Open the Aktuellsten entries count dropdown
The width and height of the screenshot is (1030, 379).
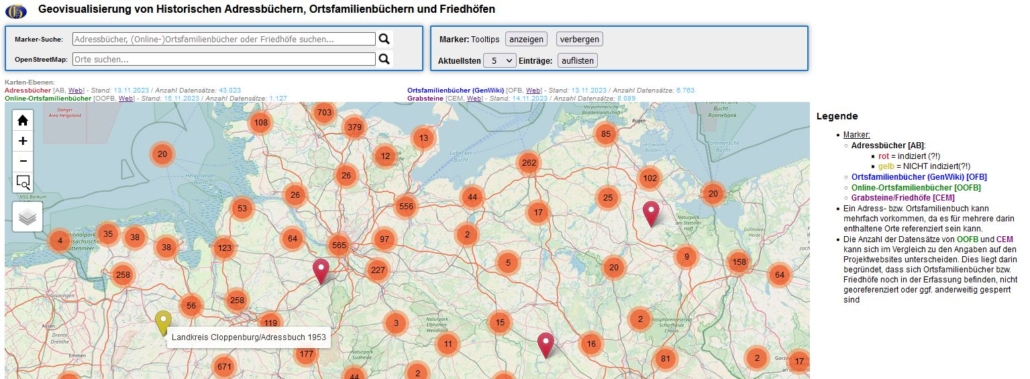(500, 60)
